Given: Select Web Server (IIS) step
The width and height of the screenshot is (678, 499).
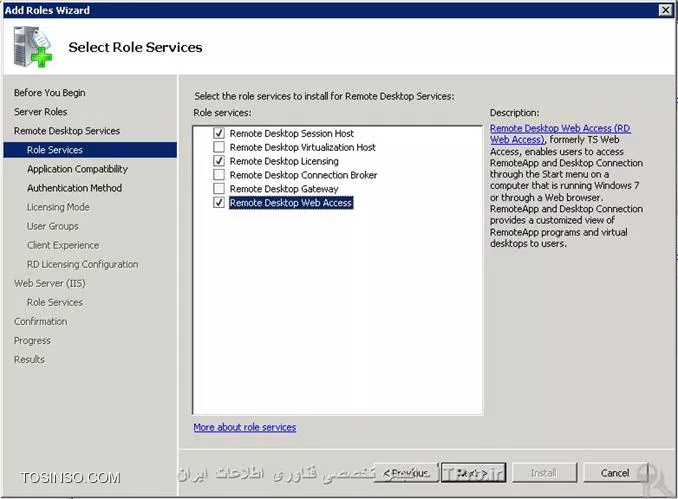Looking at the screenshot, I should [50, 283].
